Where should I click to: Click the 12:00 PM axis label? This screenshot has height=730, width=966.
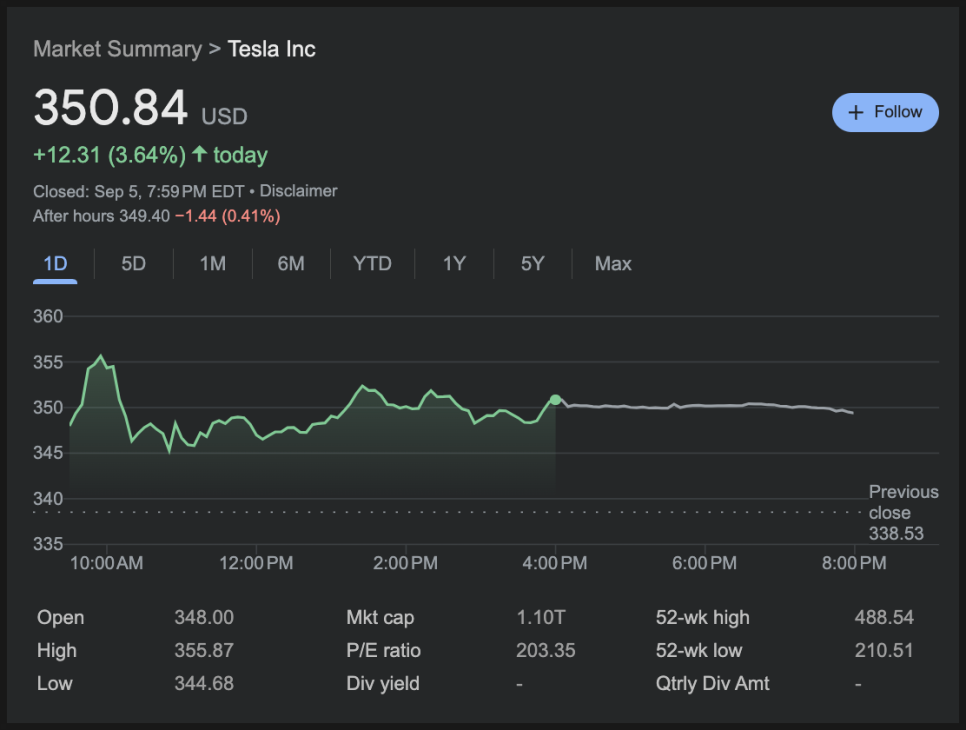pos(256,563)
